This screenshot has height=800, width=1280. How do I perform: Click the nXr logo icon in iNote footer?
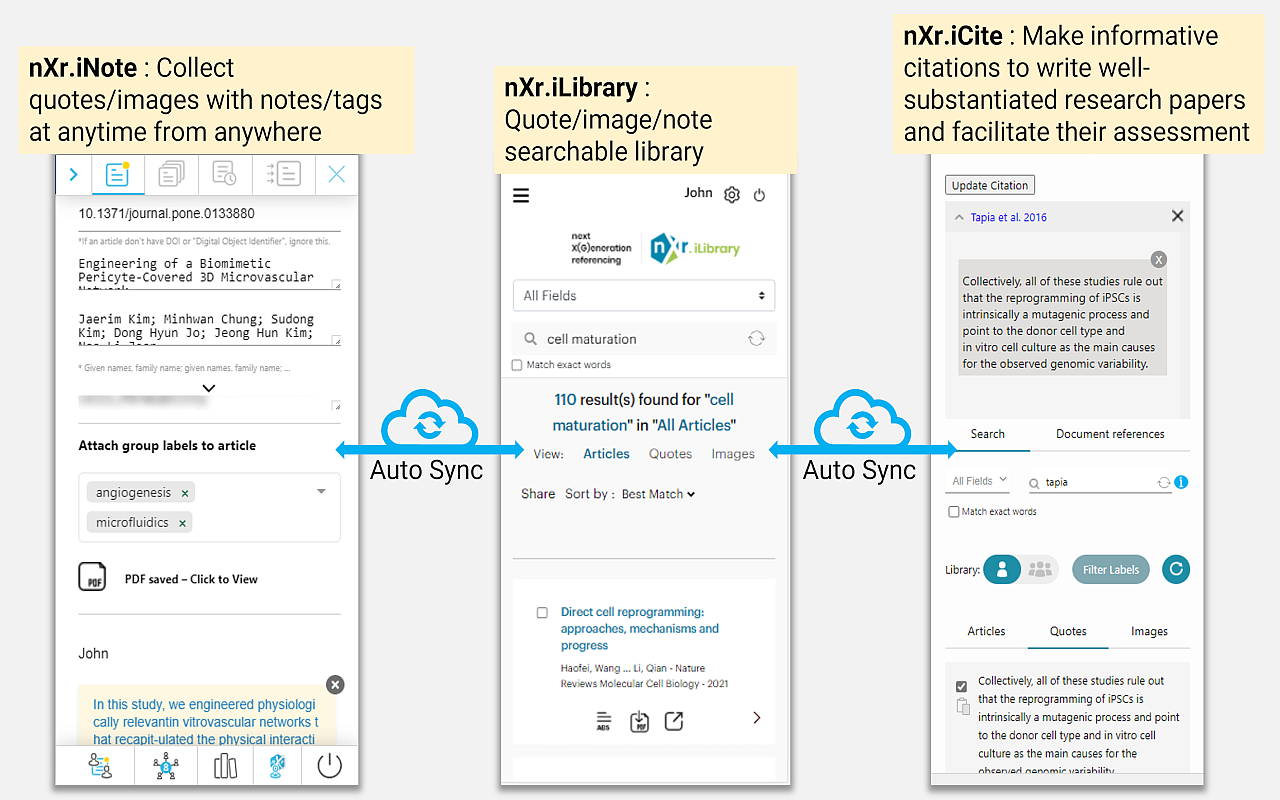click(x=277, y=767)
